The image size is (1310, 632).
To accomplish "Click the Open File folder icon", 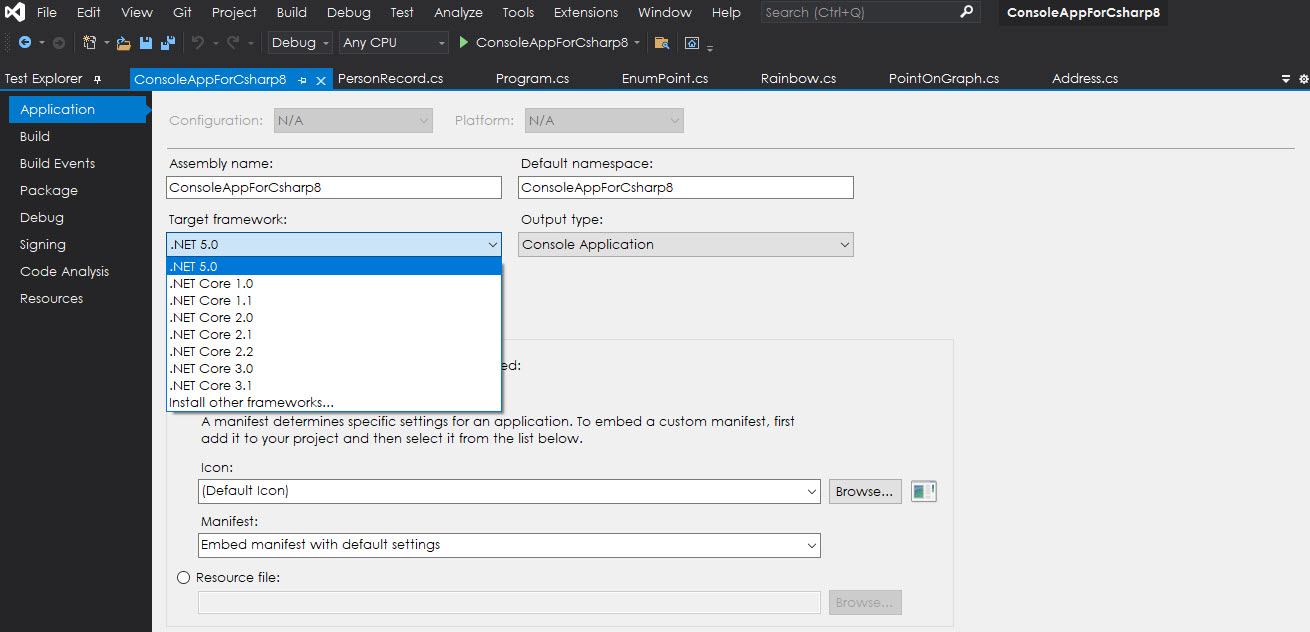I will click(x=124, y=43).
